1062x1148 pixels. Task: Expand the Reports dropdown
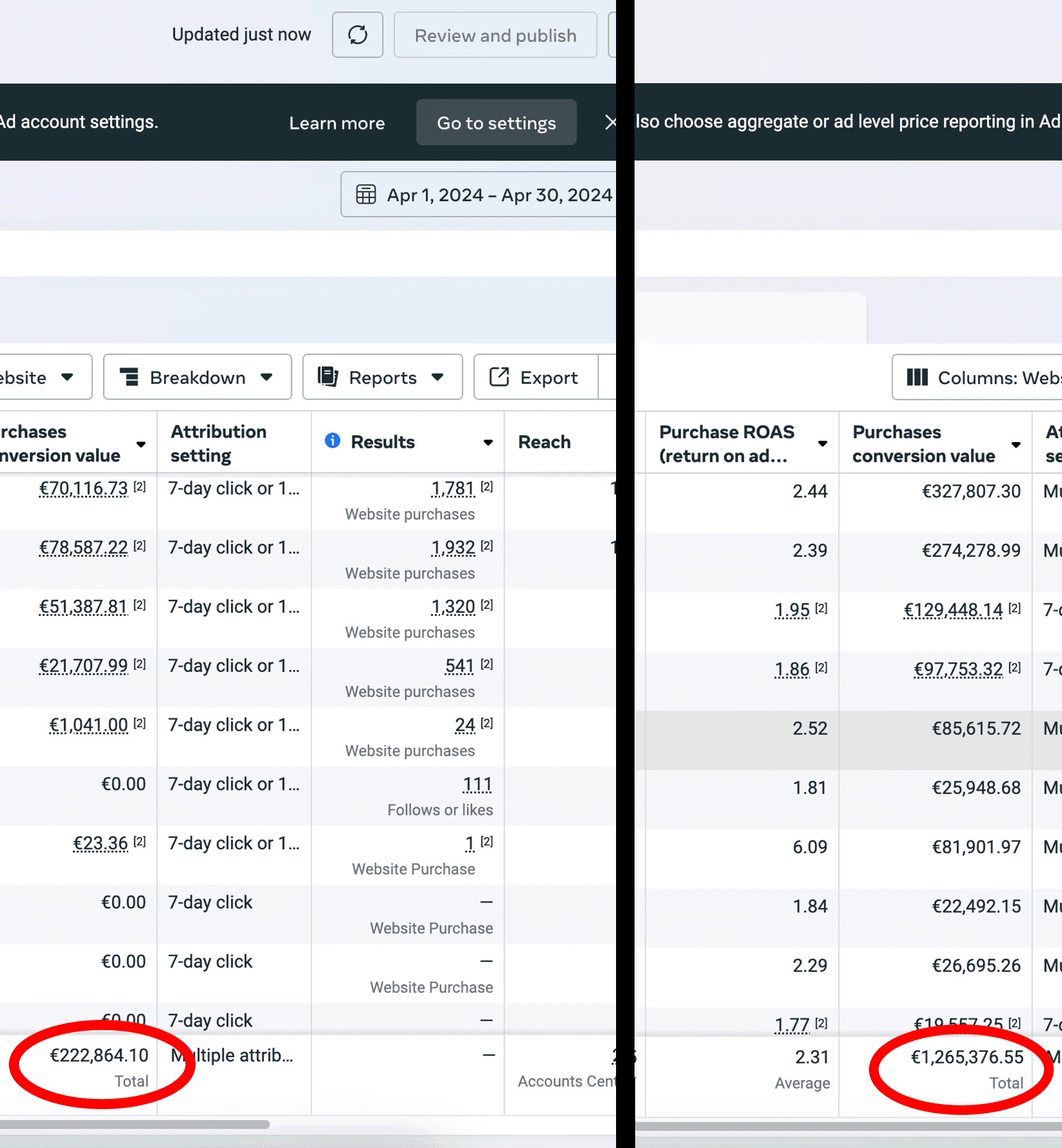coord(382,377)
